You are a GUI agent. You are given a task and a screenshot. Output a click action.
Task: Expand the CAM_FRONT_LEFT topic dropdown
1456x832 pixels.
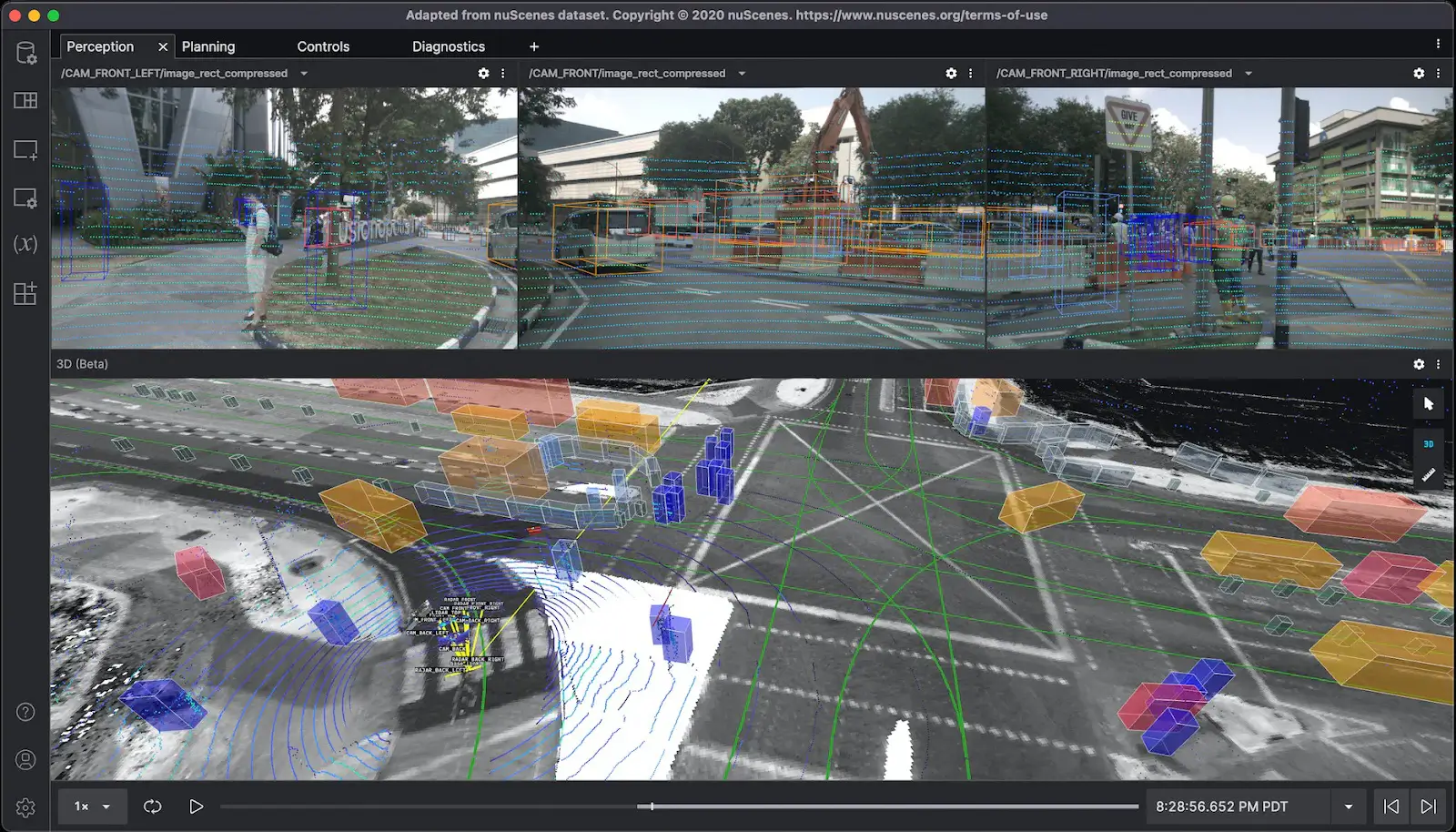point(304,74)
